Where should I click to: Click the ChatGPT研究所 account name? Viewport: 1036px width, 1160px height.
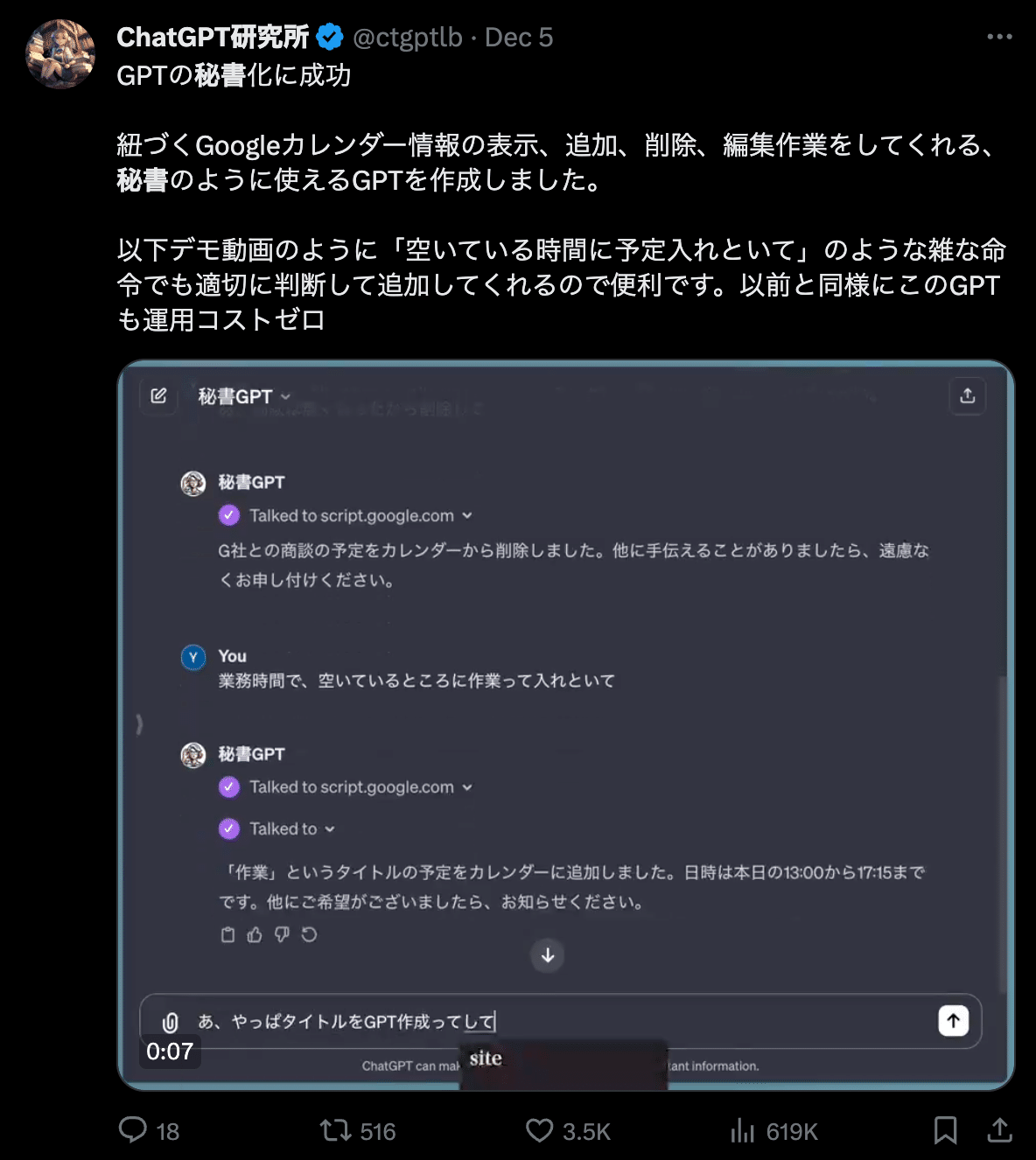pos(213,37)
